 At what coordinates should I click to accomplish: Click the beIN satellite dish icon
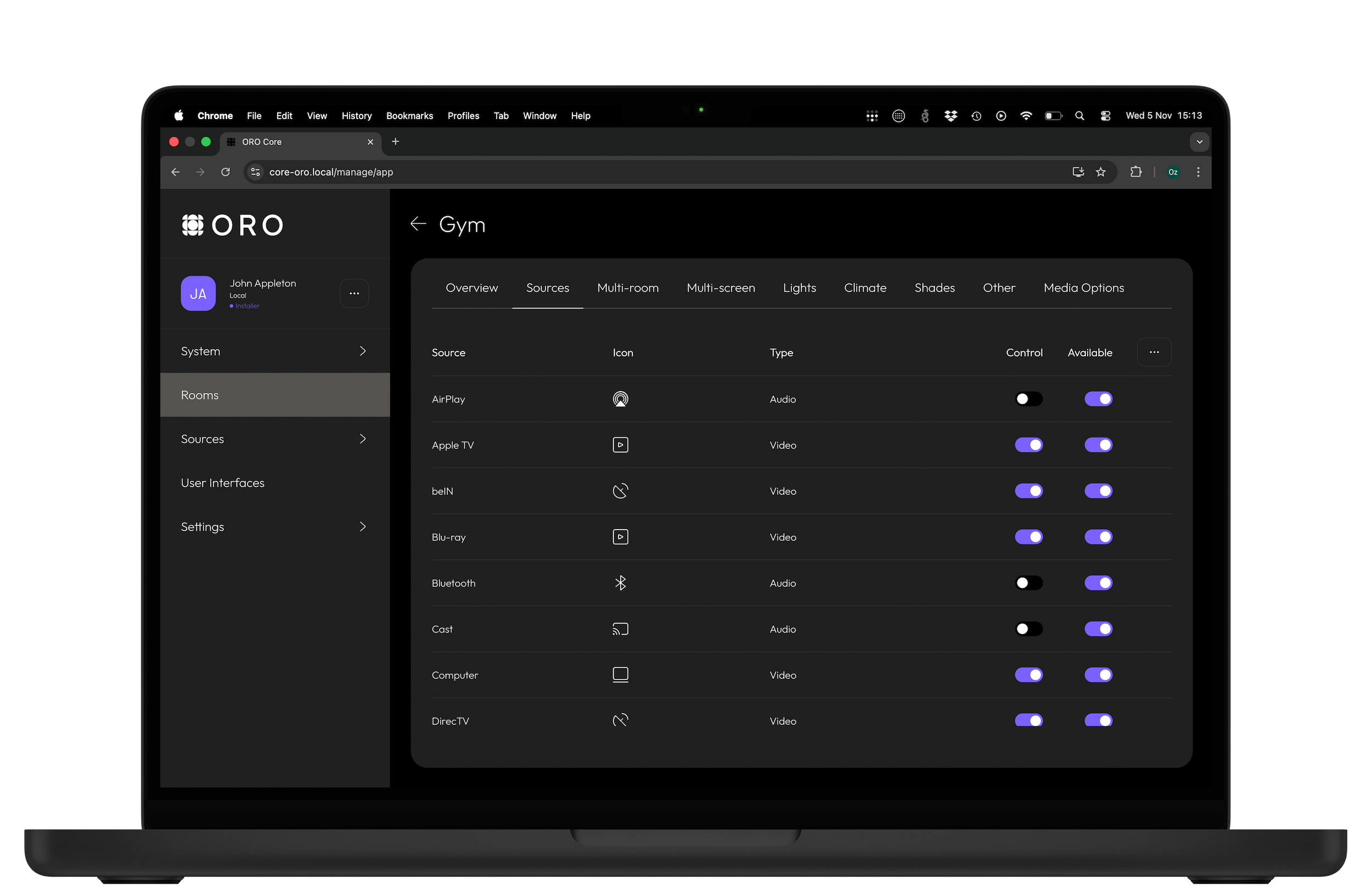tap(620, 491)
